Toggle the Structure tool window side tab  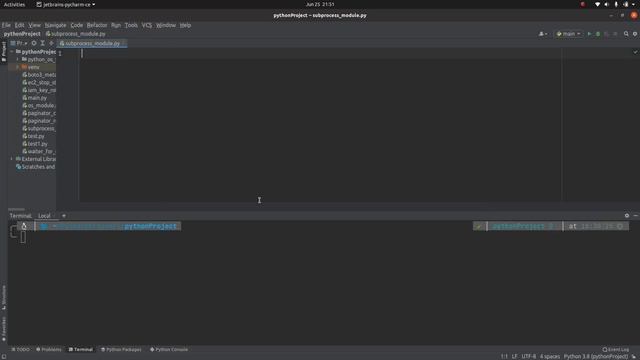pos(4,298)
